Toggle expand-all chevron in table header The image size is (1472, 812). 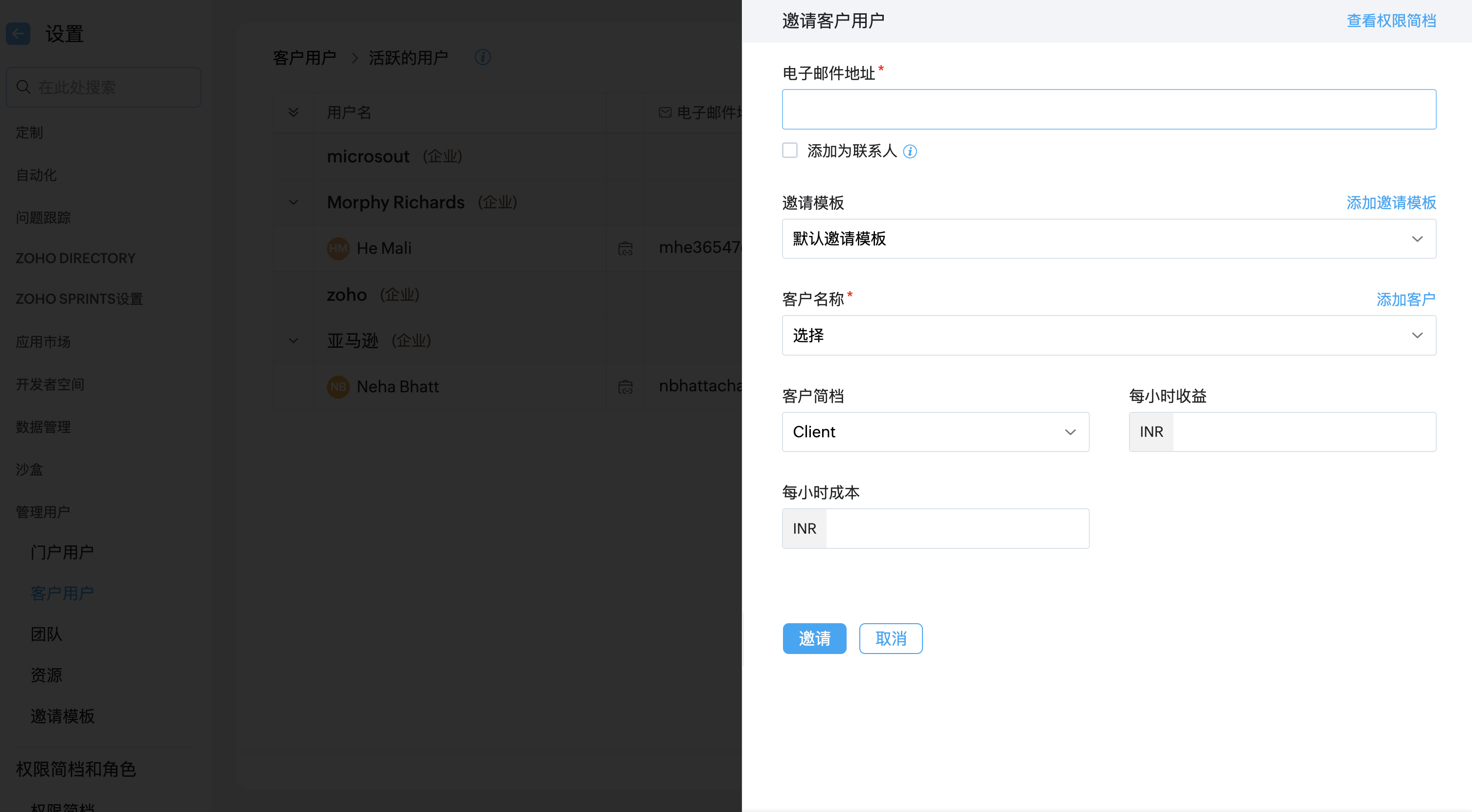[294, 112]
